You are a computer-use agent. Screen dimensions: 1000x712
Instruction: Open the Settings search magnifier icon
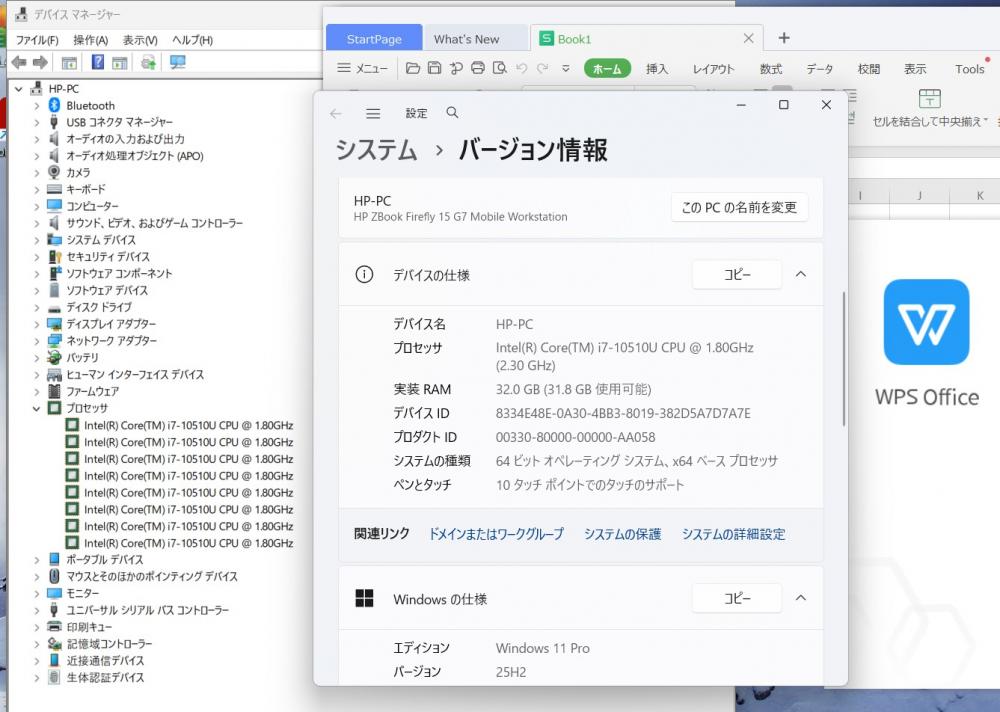(x=452, y=113)
